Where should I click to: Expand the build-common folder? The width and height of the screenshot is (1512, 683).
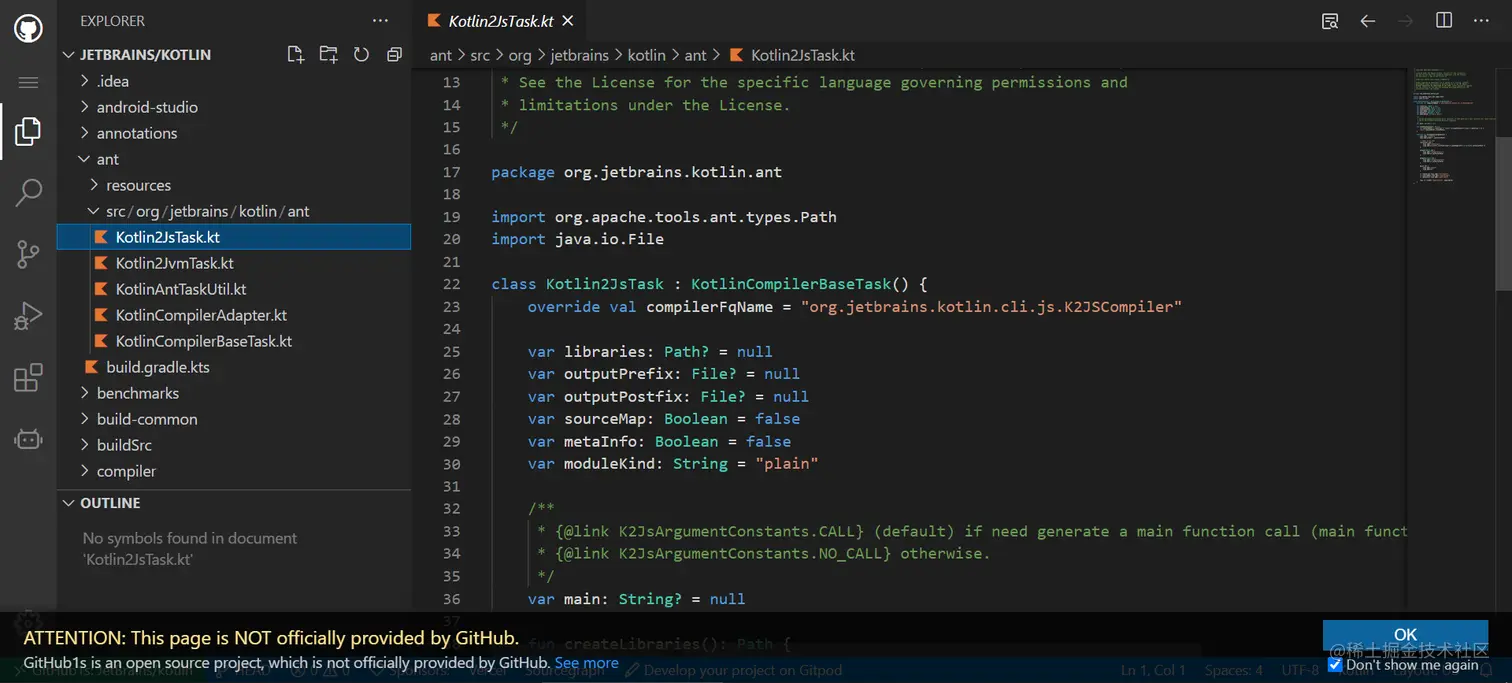point(147,419)
